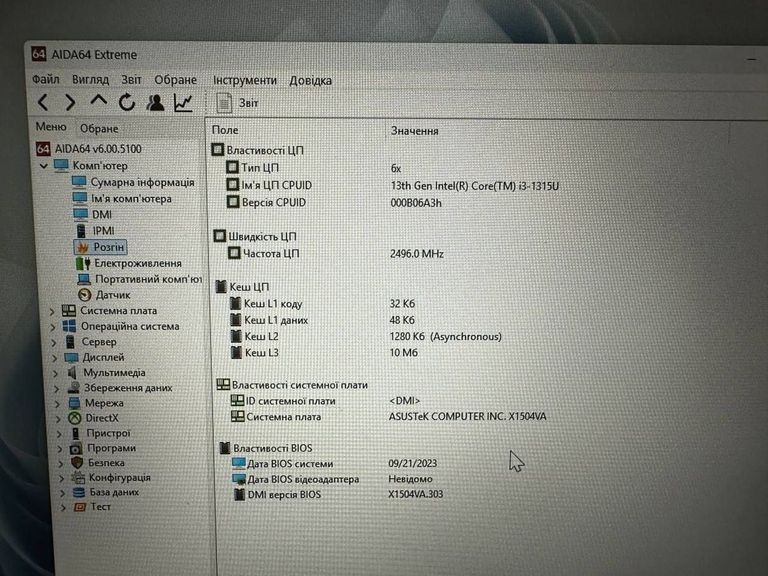Click the Forward navigation arrow
Screen dimensions: 768x576
point(71,102)
